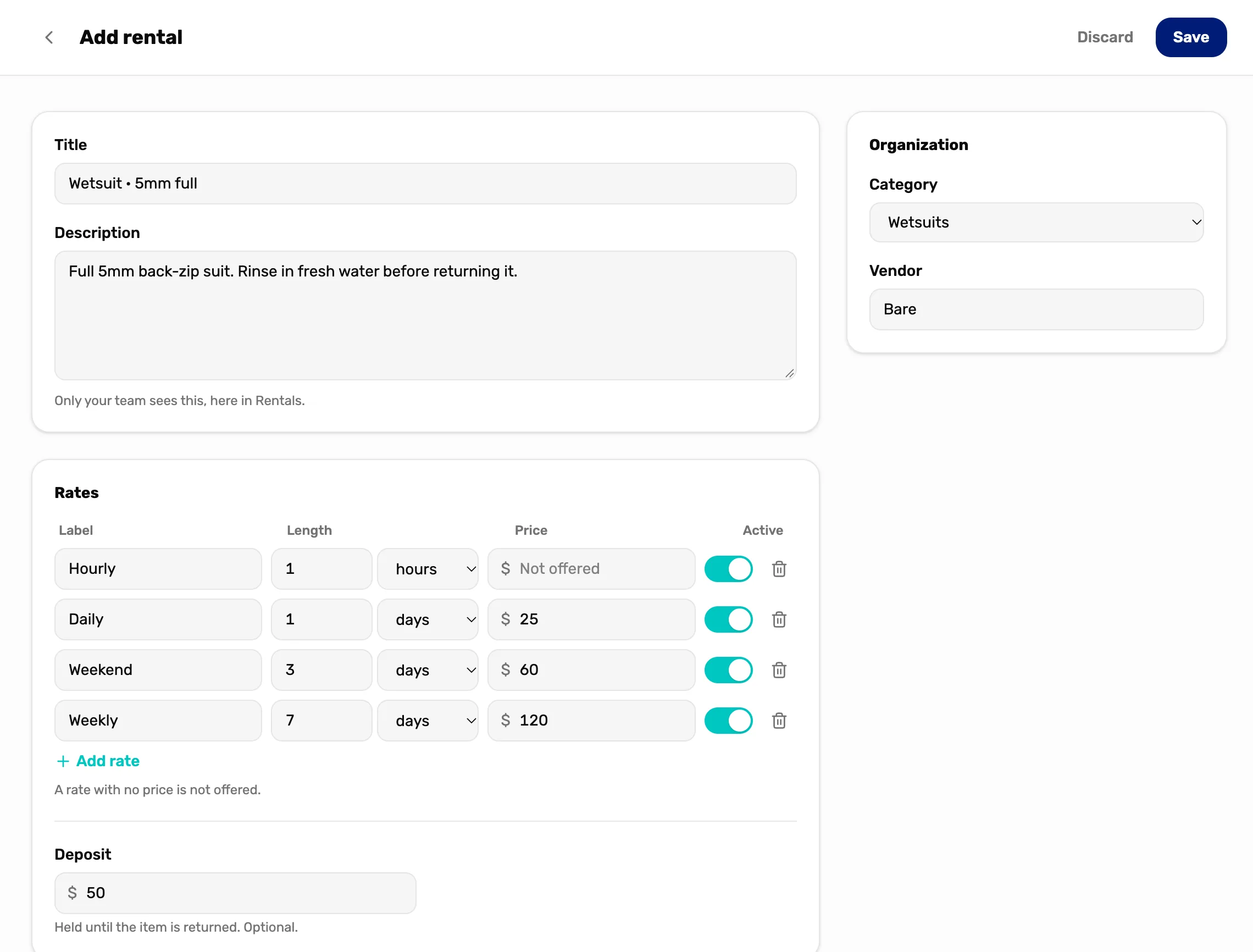Viewport: 1253px width, 952px height.
Task: Edit the Vendor field containing Bare
Action: click(x=1036, y=309)
